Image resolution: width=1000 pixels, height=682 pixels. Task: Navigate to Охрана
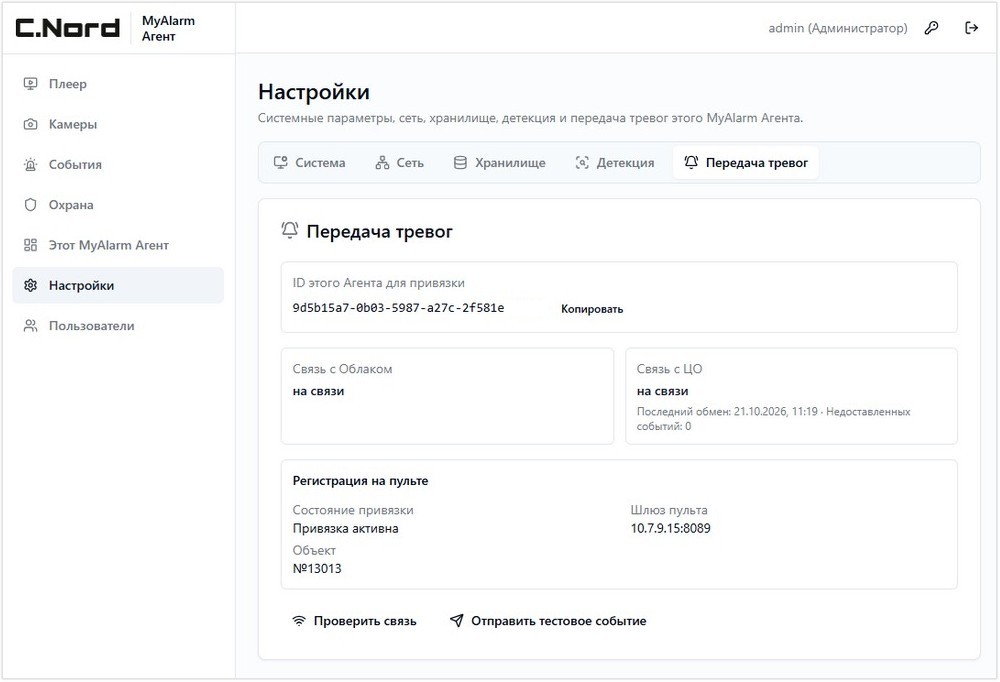[x=118, y=205]
